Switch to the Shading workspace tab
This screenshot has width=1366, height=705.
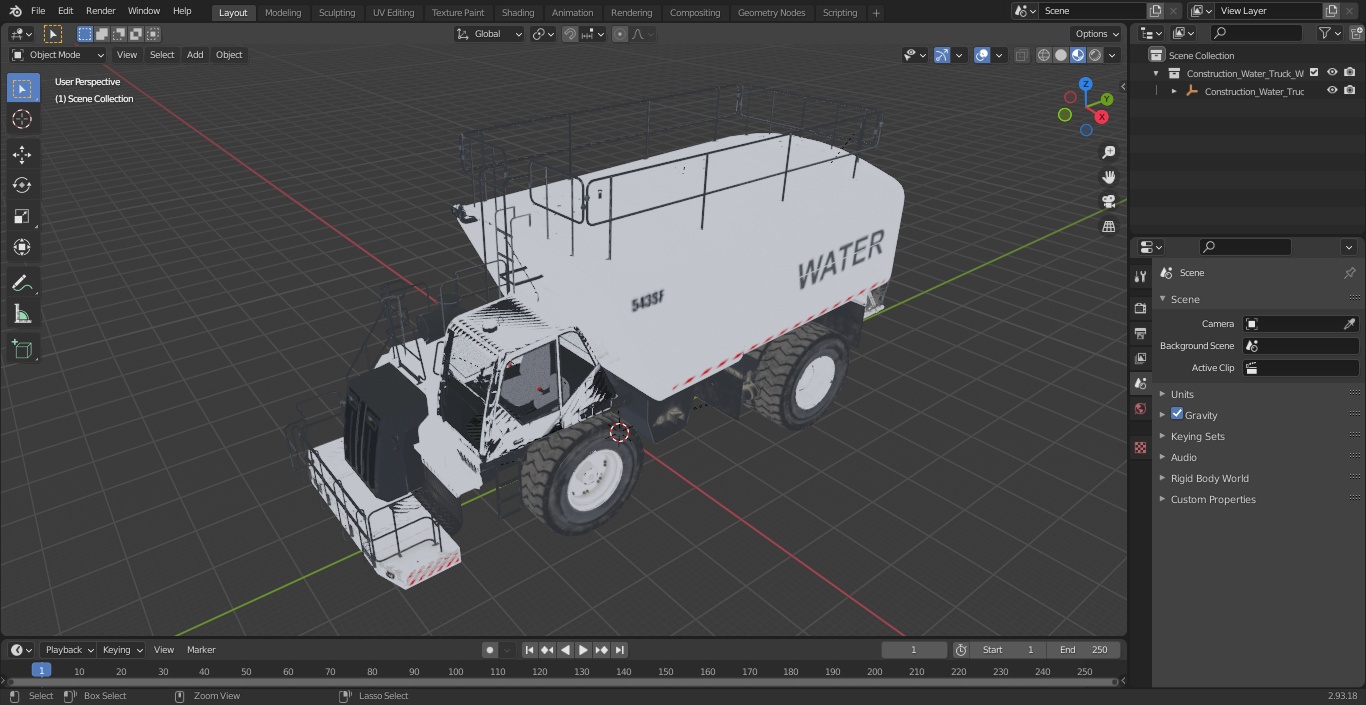(518, 13)
